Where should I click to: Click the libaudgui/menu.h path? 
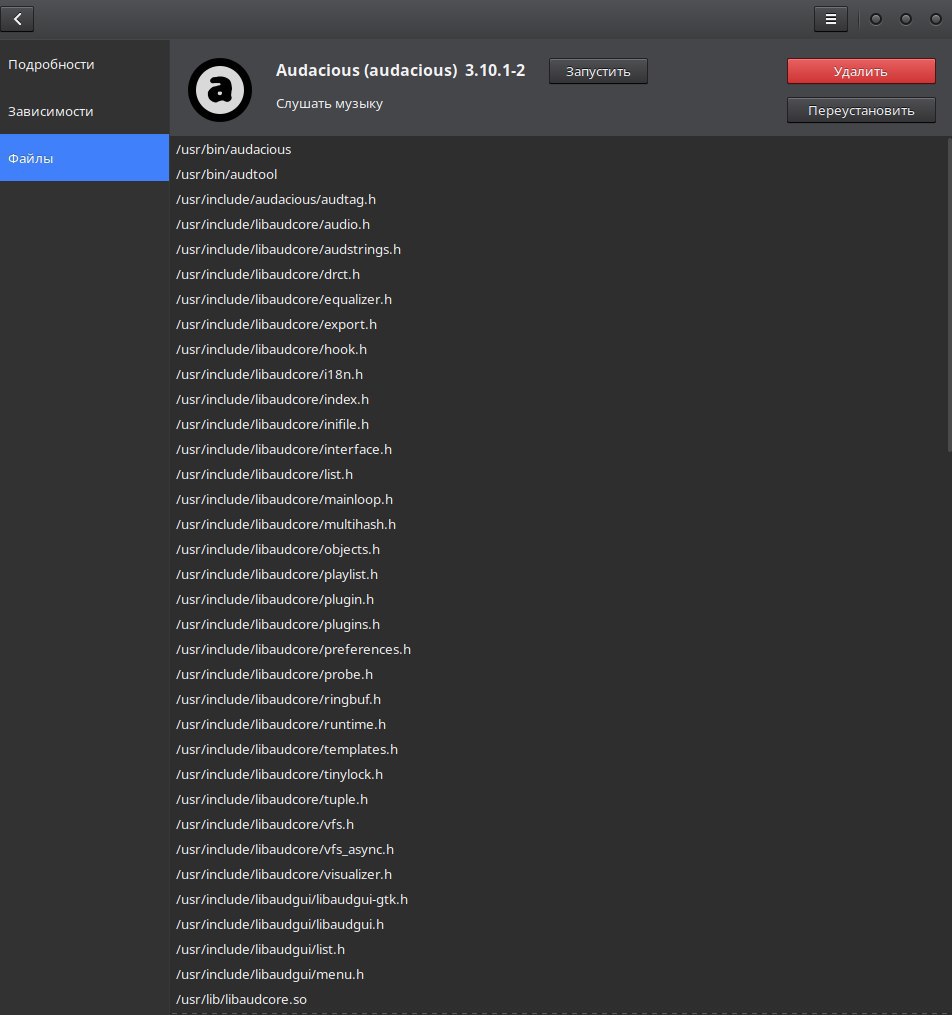270,974
